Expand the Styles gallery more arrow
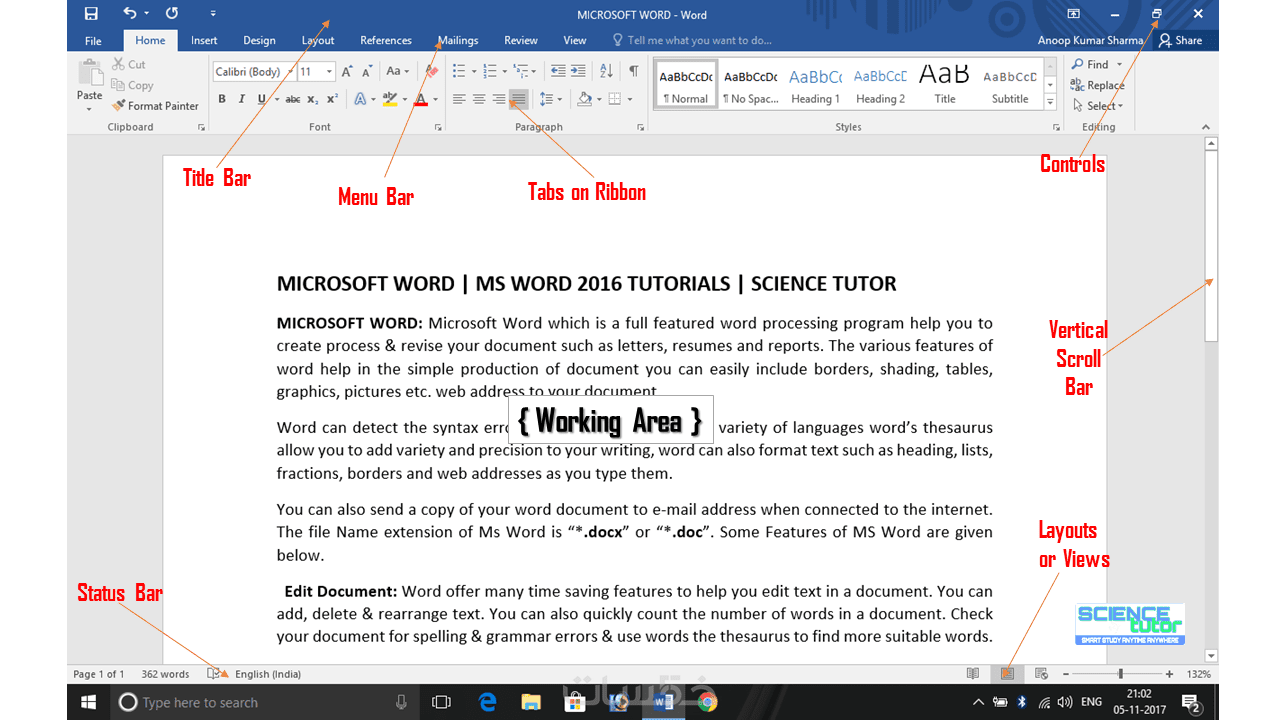The image size is (1280, 720). point(1050,102)
